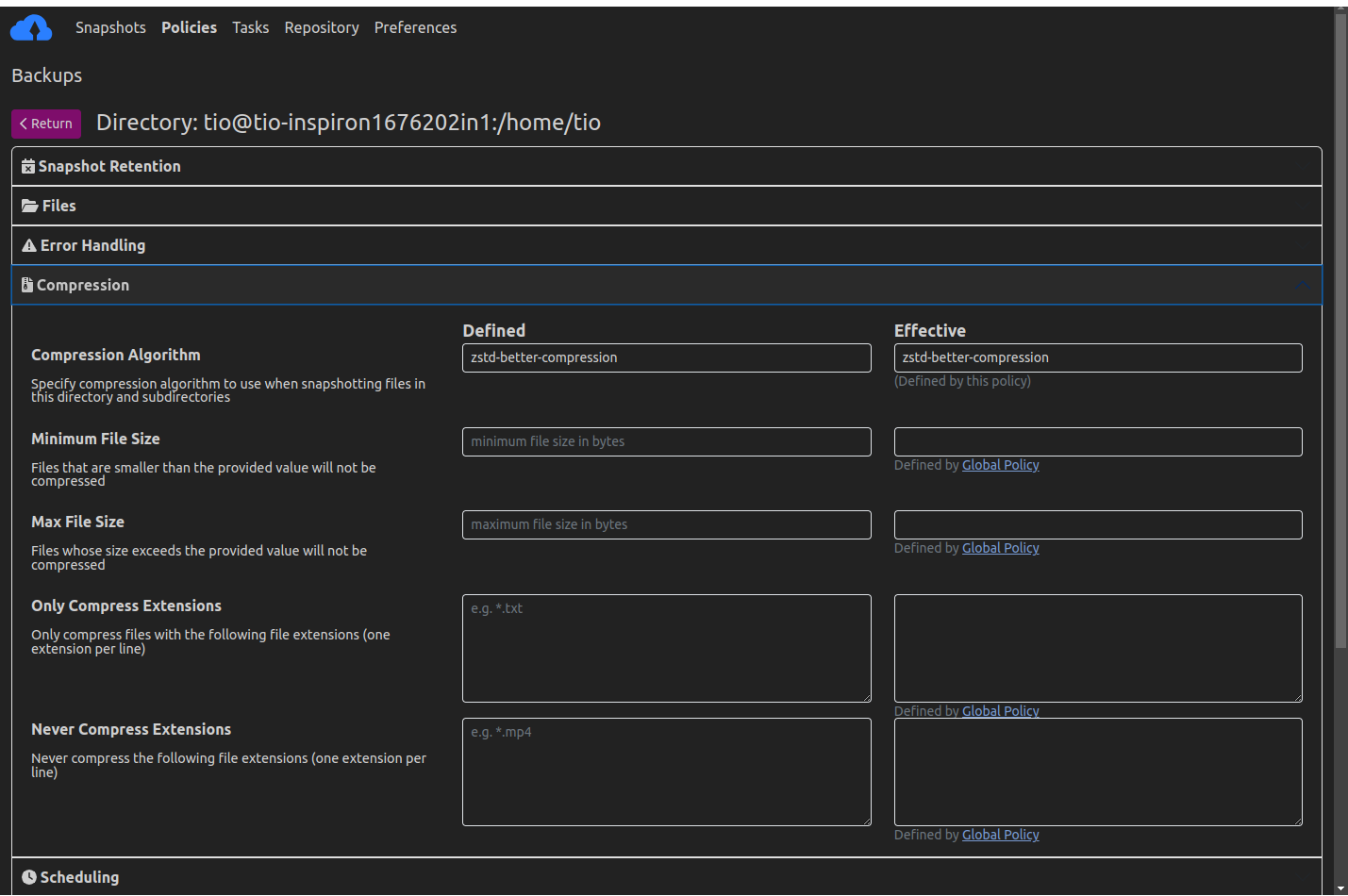This screenshot has width=1348, height=896.
Task: Expand the Snapshot Retention section
Action: coord(667,166)
